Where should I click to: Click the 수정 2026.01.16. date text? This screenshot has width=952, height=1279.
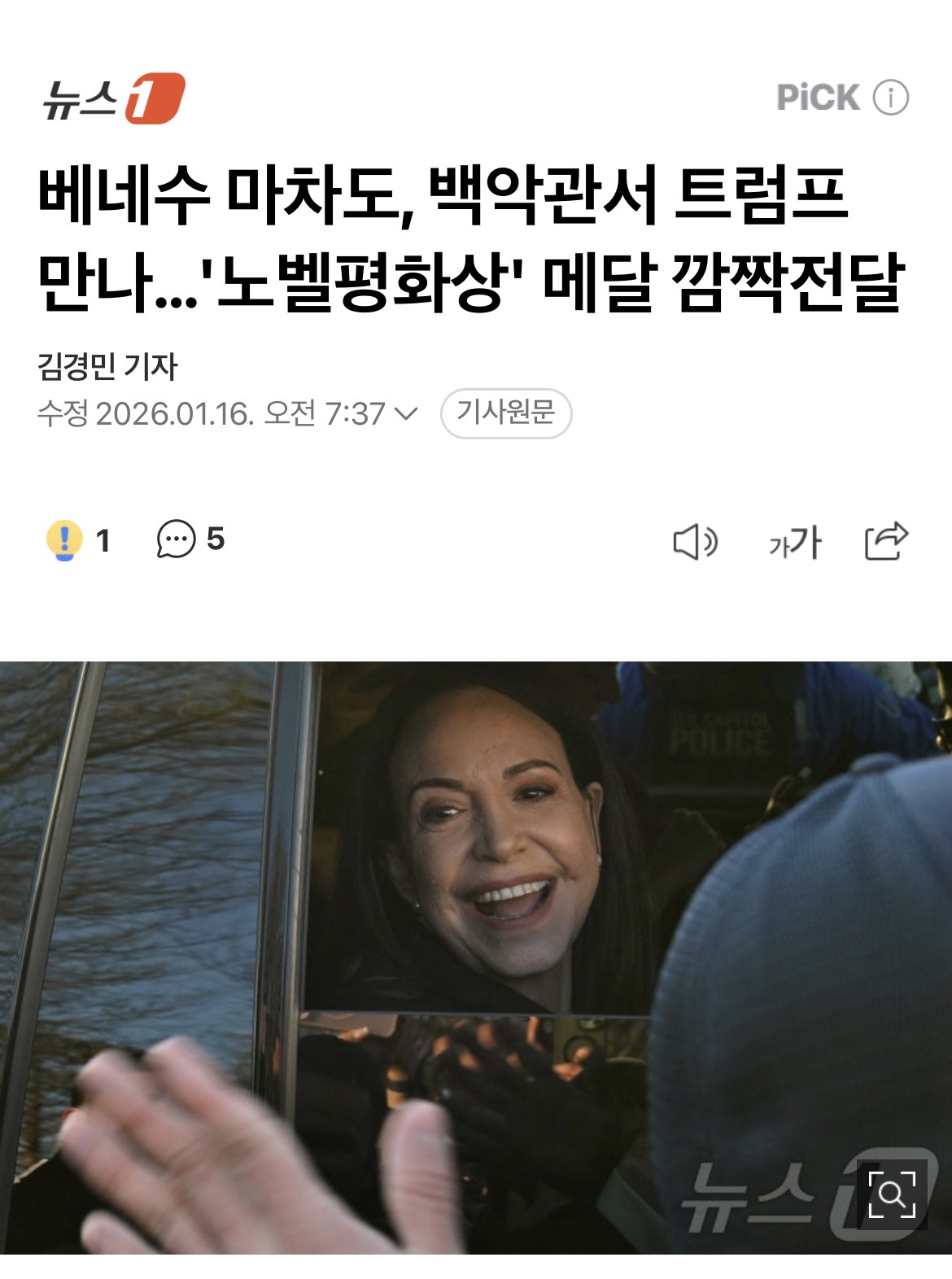click(146, 414)
